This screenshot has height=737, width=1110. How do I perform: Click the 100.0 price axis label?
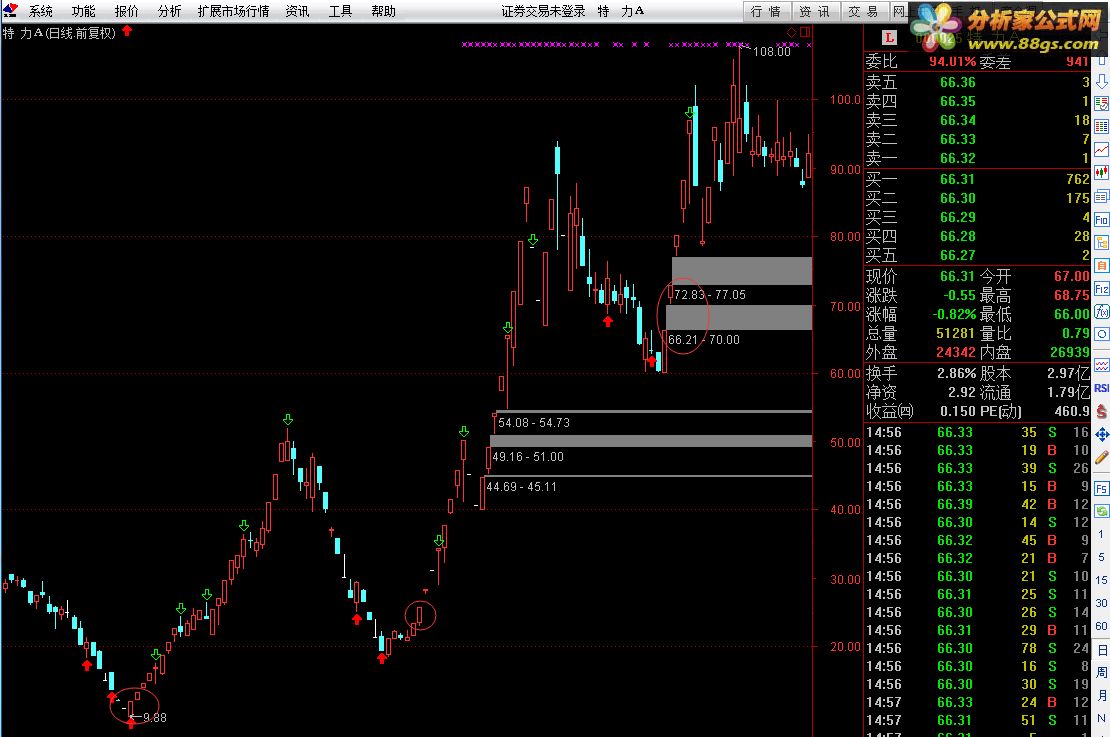[x=845, y=100]
